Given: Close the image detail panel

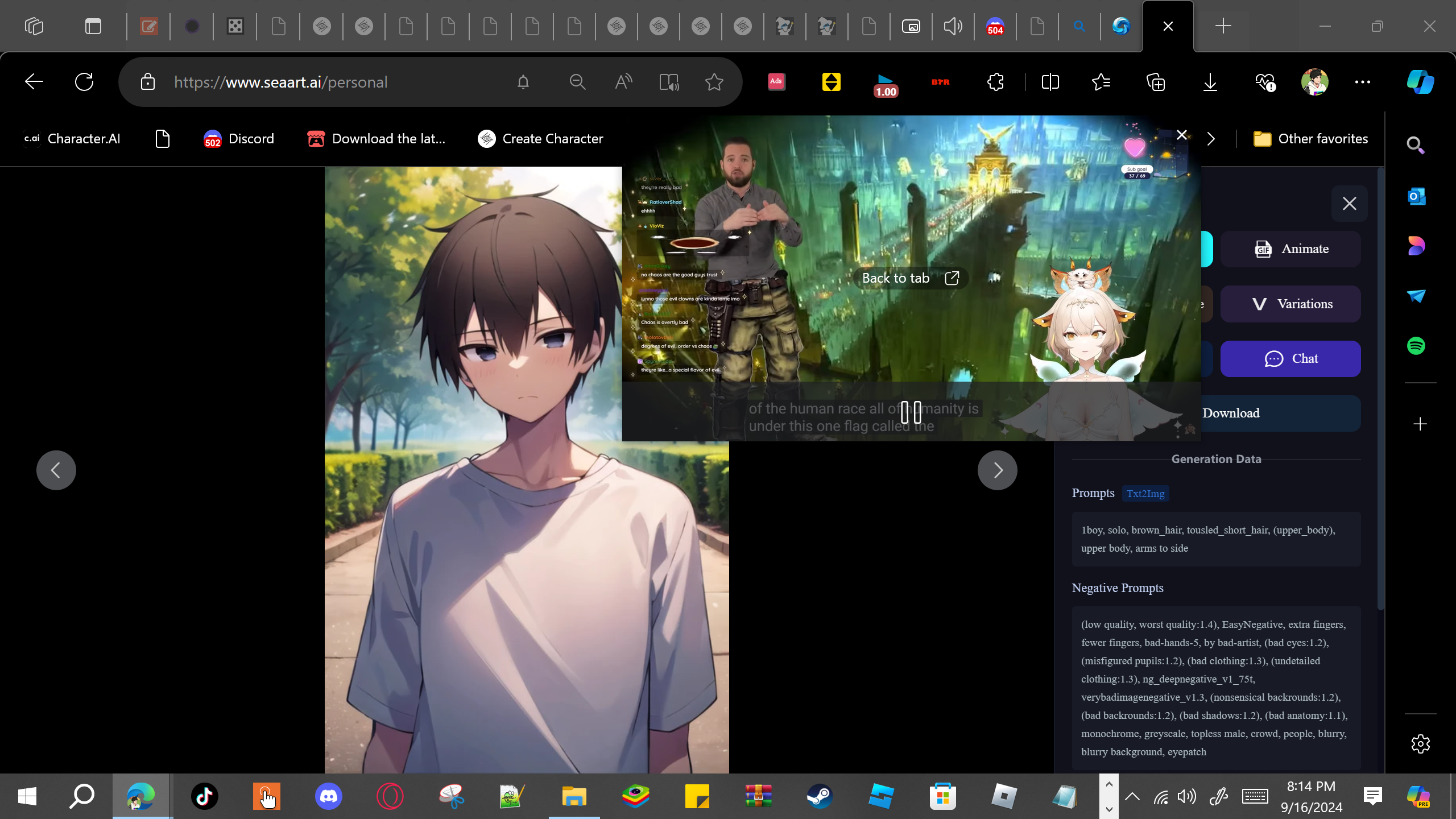Looking at the screenshot, I should point(1349,204).
